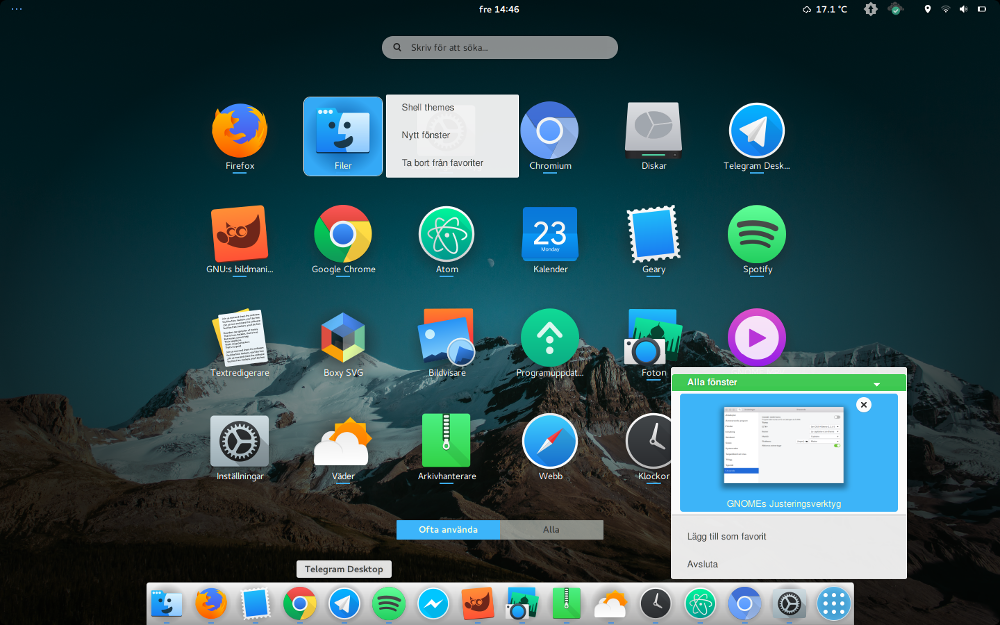Expand the Alla fönster dropdown header
The height and width of the screenshot is (625, 1000).
[x=788, y=382]
